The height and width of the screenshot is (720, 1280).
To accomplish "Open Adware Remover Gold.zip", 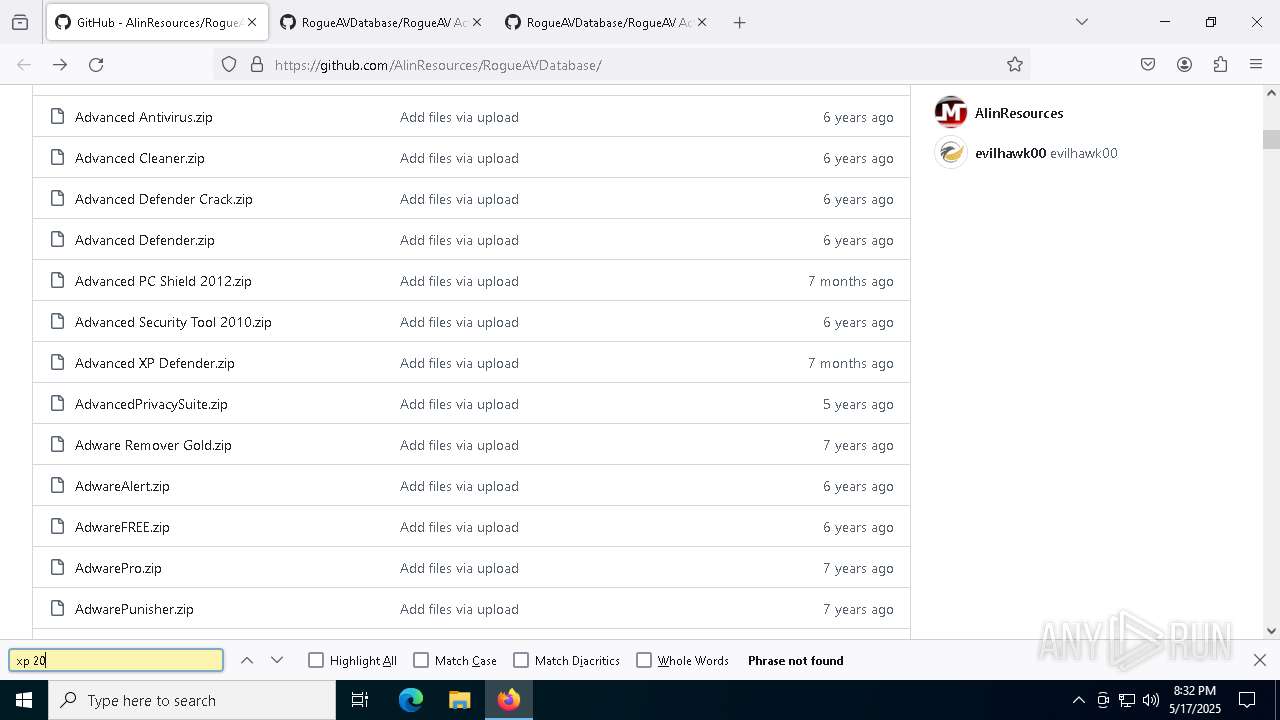I will [x=153, y=445].
